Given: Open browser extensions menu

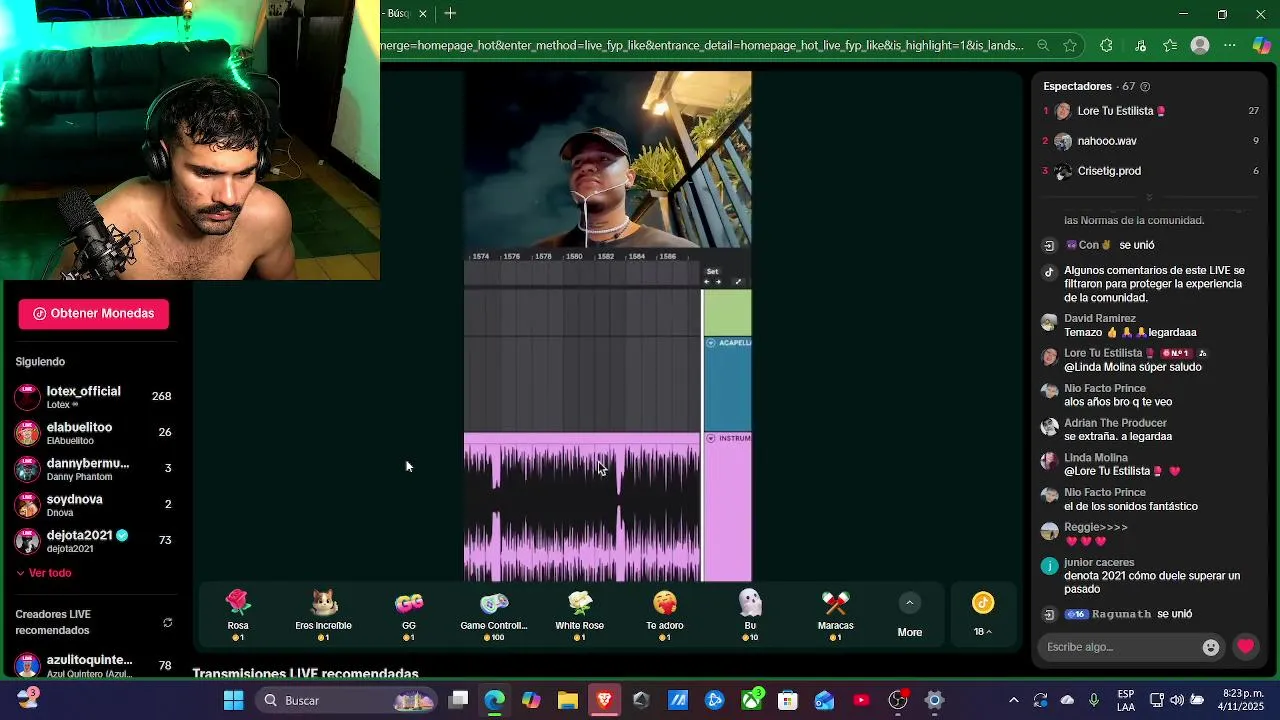Looking at the screenshot, I should point(1106,45).
